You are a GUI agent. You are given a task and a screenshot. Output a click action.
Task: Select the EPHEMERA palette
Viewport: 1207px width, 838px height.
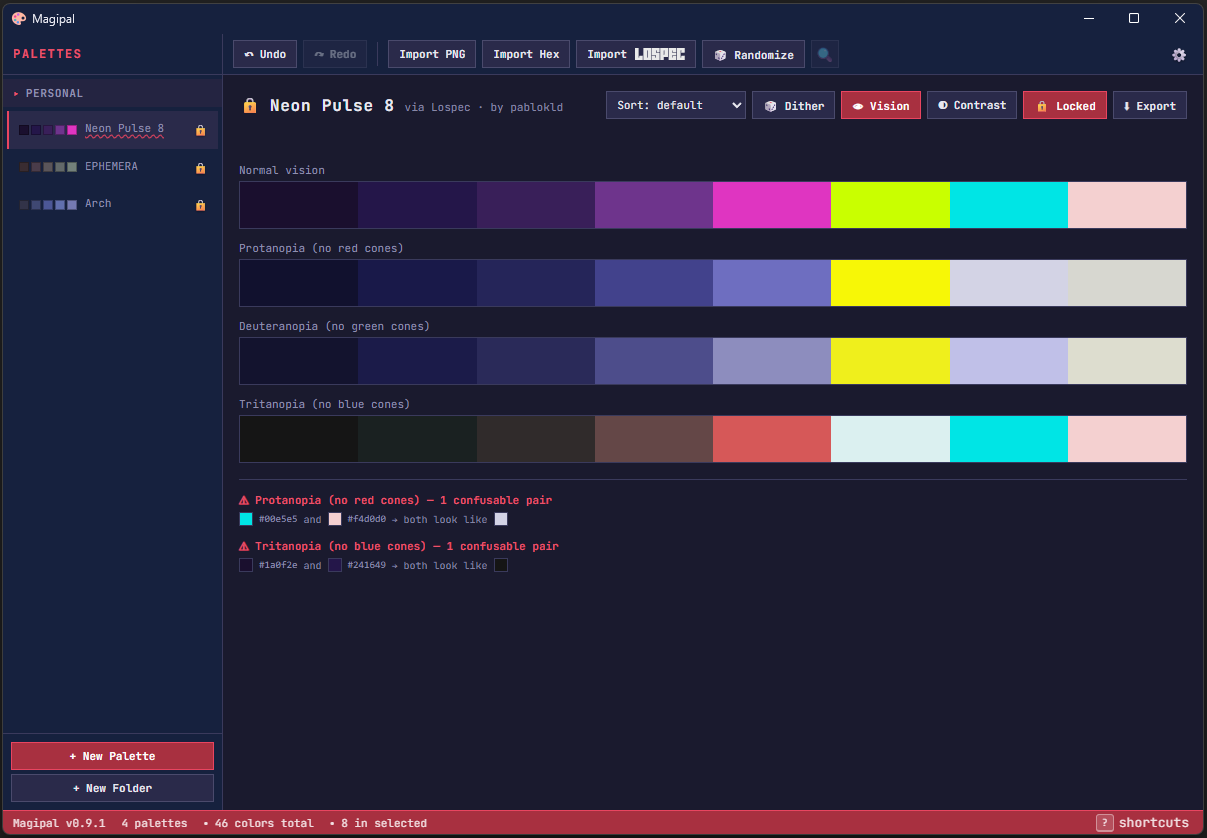click(x=112, y=167)
